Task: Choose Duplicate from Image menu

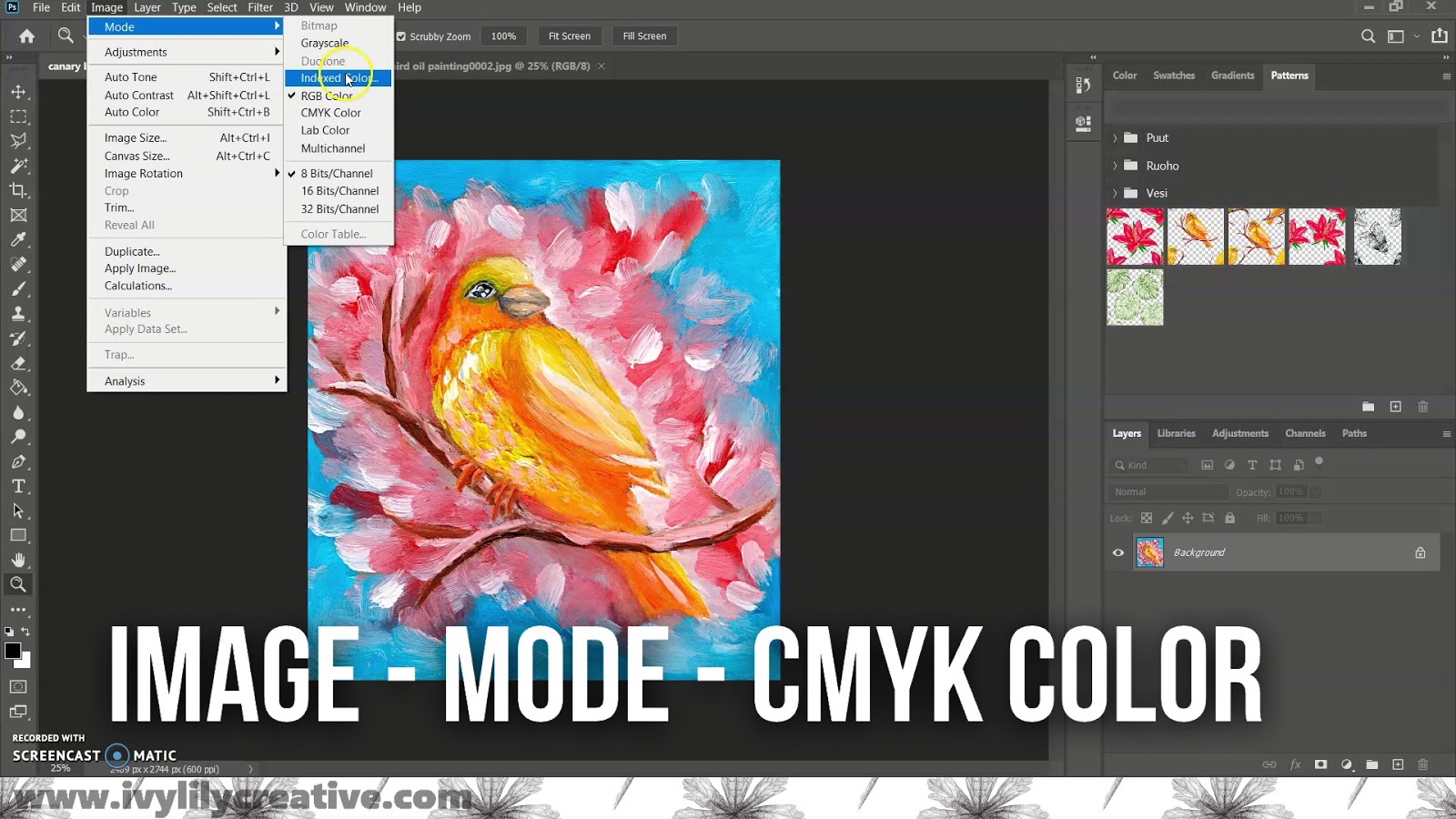Action: coord(187,251)
